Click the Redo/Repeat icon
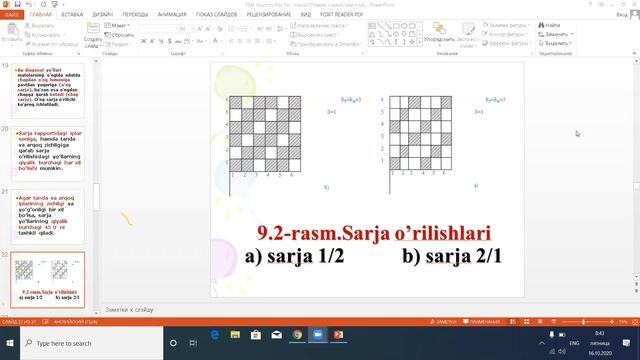640x360 pixels. pos(43,4)
